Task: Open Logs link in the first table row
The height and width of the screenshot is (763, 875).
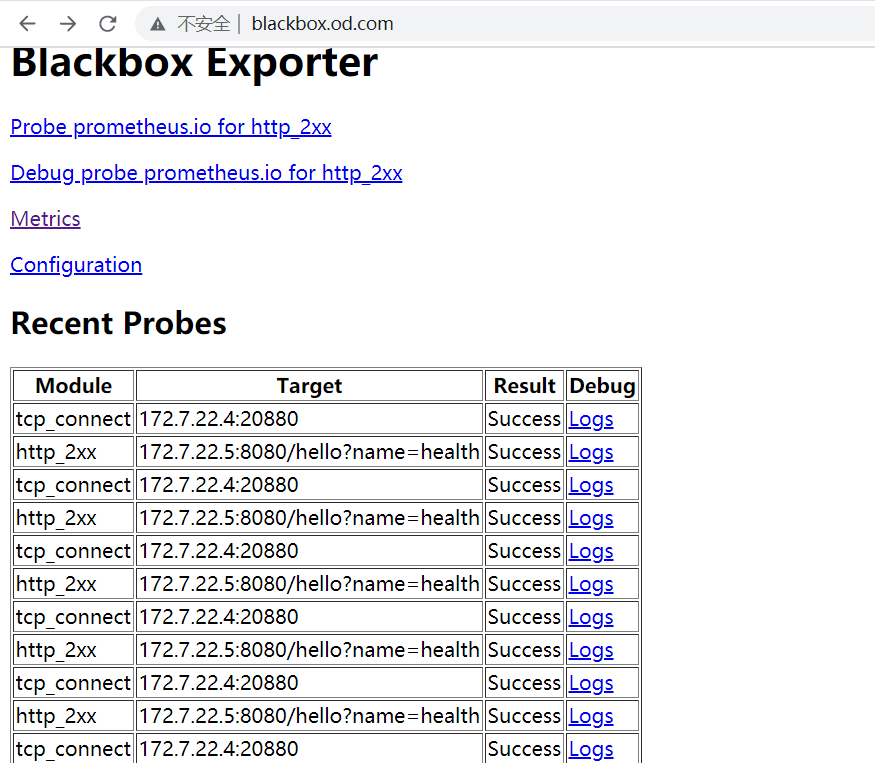Action: coord(591,420)
